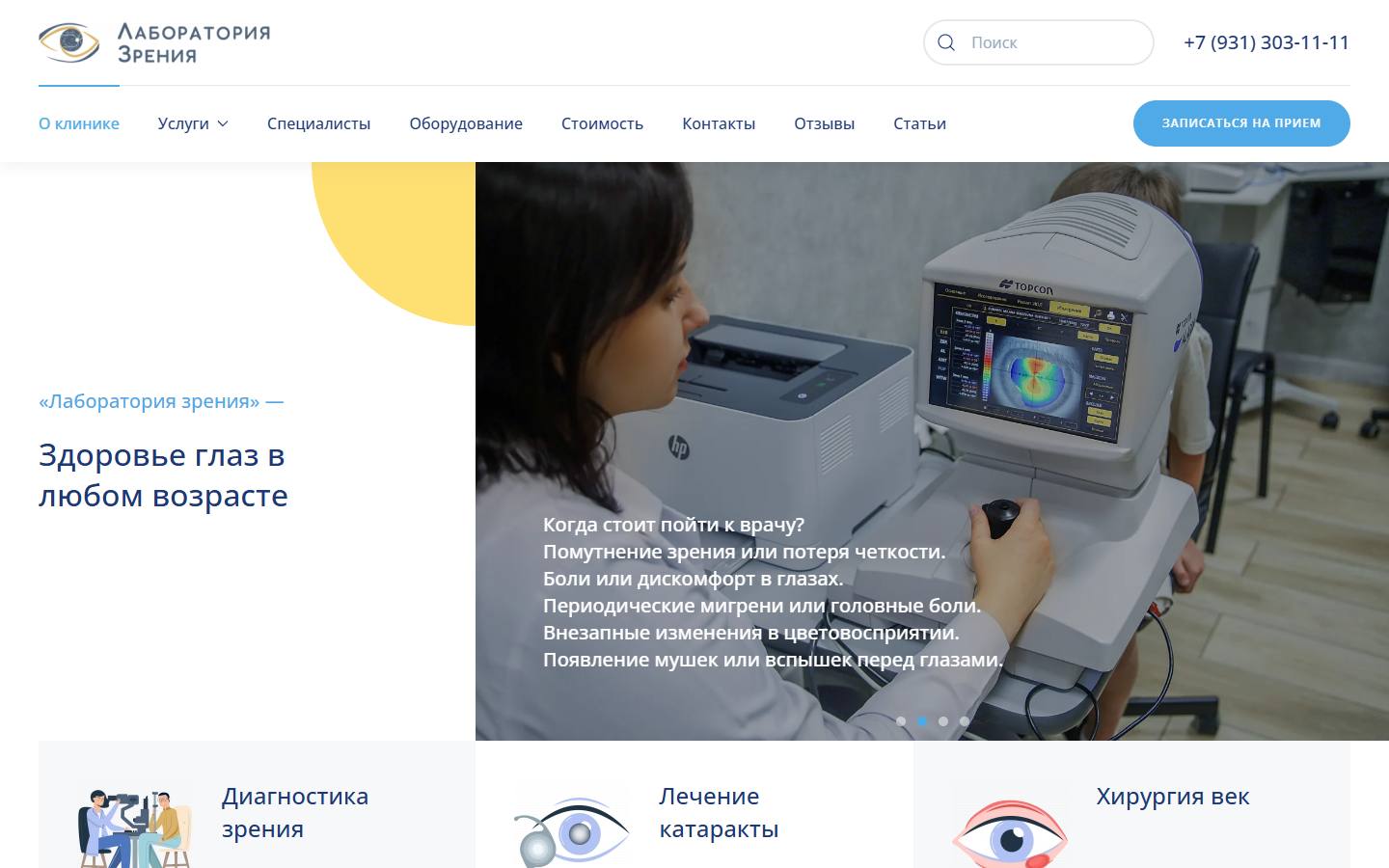Image resolution: width=1389 pixels, height=868 pixels.
Task: Select the first slide dot
Action: click(901, 721)
